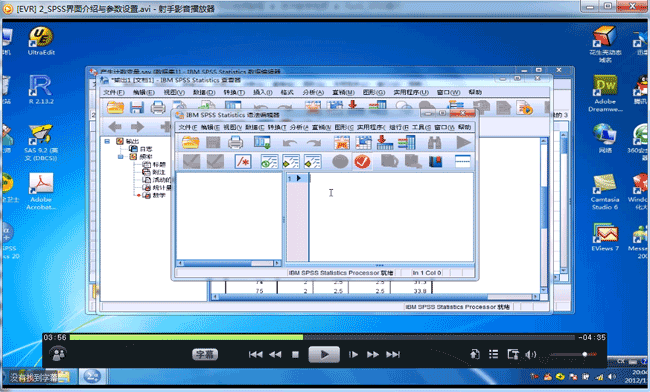Click the 字幕 subtitle button
This screenshot has height=392, width=650.
(205, 355)
